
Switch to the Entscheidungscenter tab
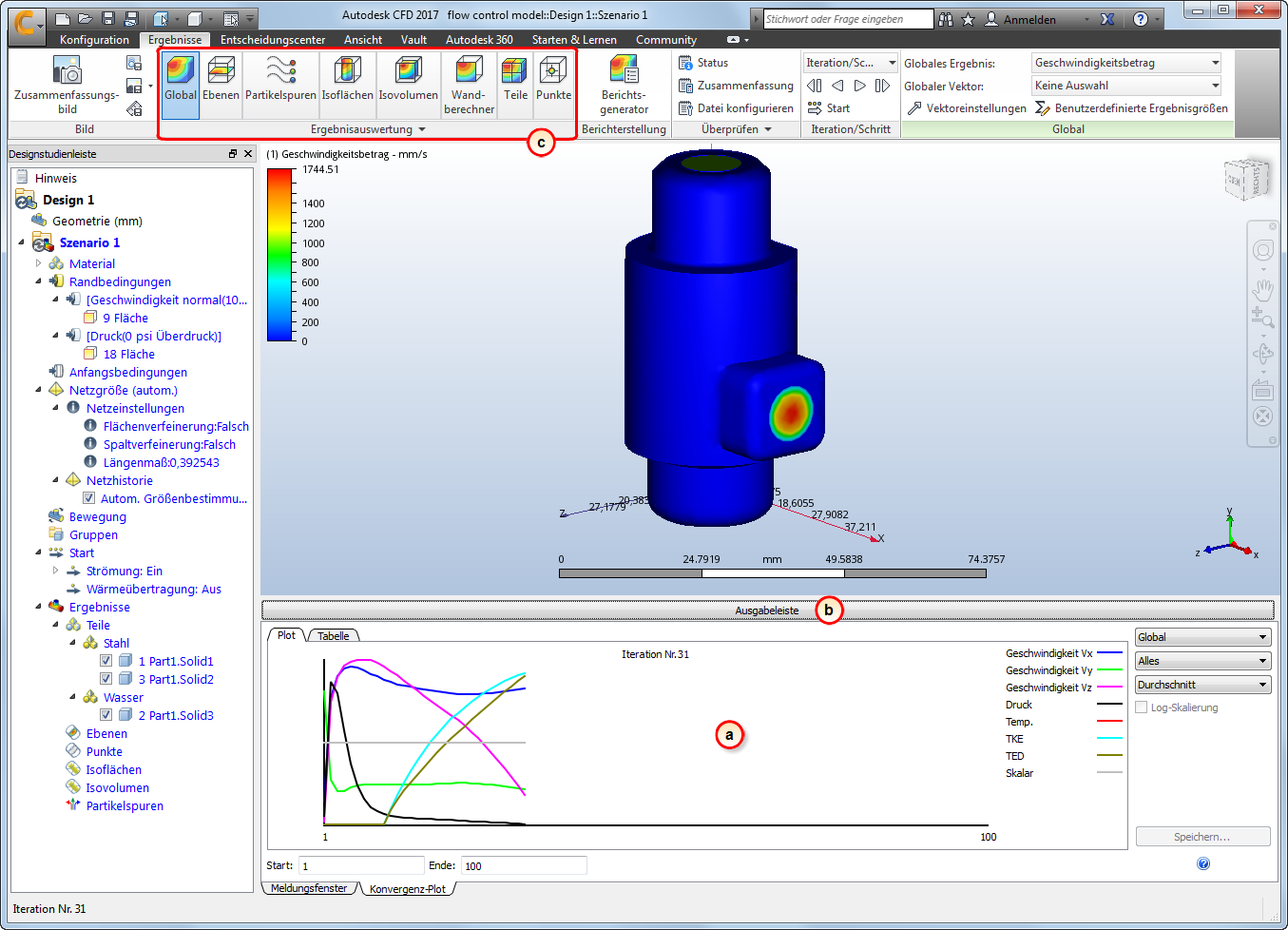[x=273, y=40]
